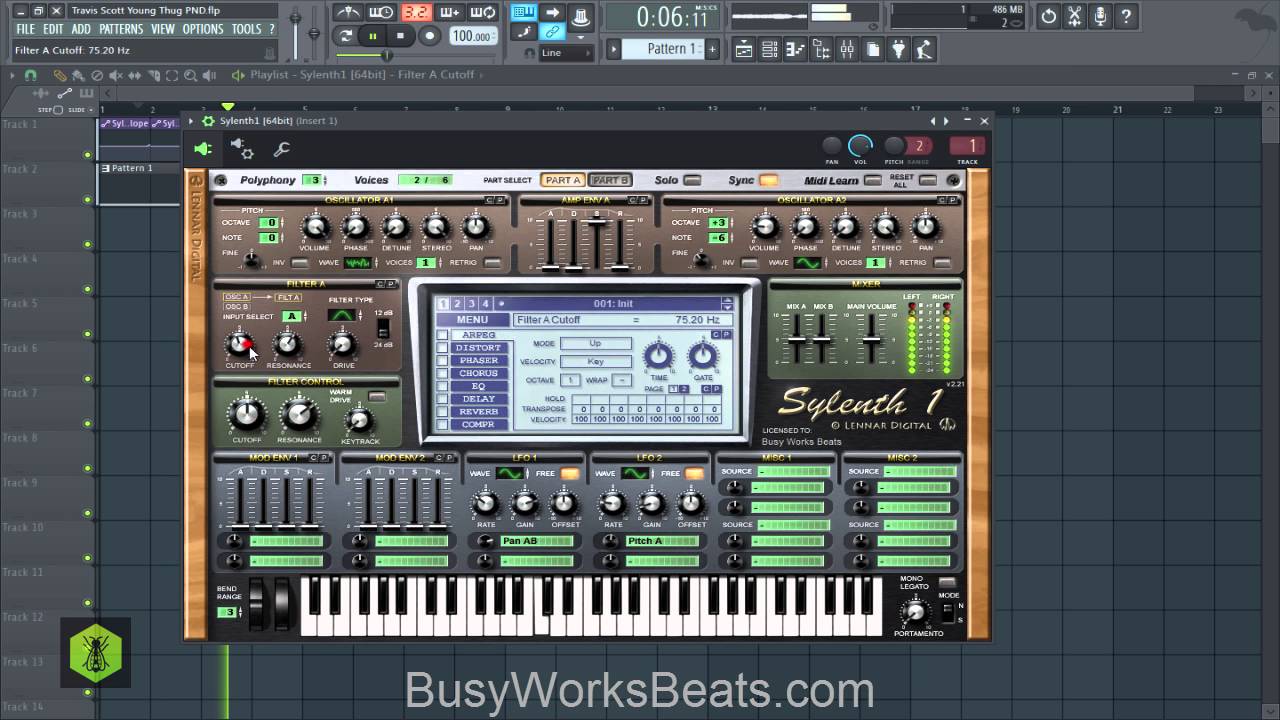Open the EDIT menu
Screen dimensions: 1280x720
tap(53, 29)
